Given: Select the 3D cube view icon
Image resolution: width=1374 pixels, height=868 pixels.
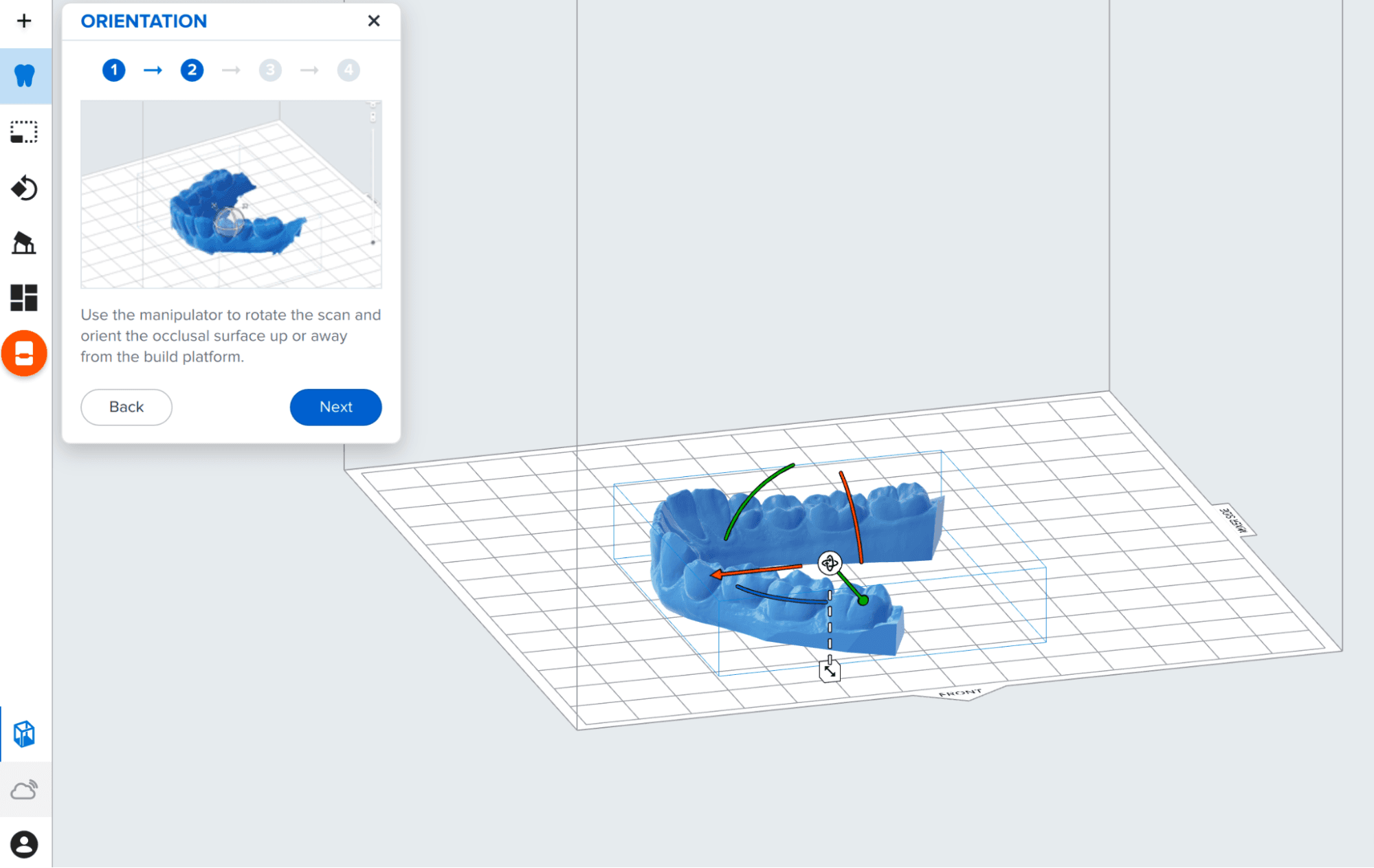Looking at the screenshot, I should point(25,734).
